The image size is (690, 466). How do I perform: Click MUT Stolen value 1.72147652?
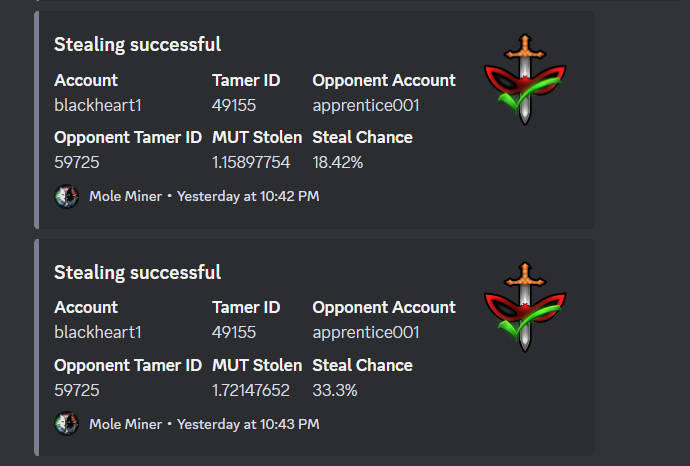point(251,390)
